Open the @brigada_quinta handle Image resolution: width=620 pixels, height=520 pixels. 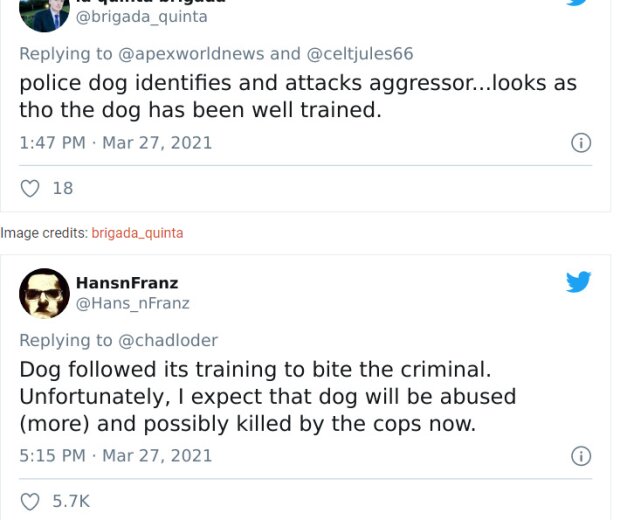141,17
